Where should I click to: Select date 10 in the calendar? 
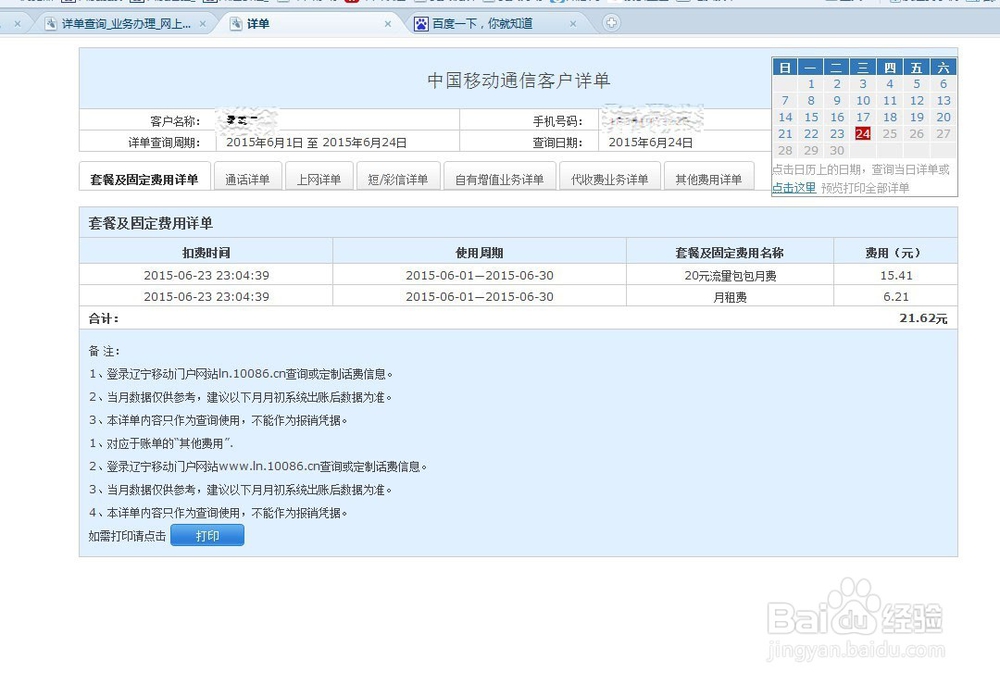(863, 100)
